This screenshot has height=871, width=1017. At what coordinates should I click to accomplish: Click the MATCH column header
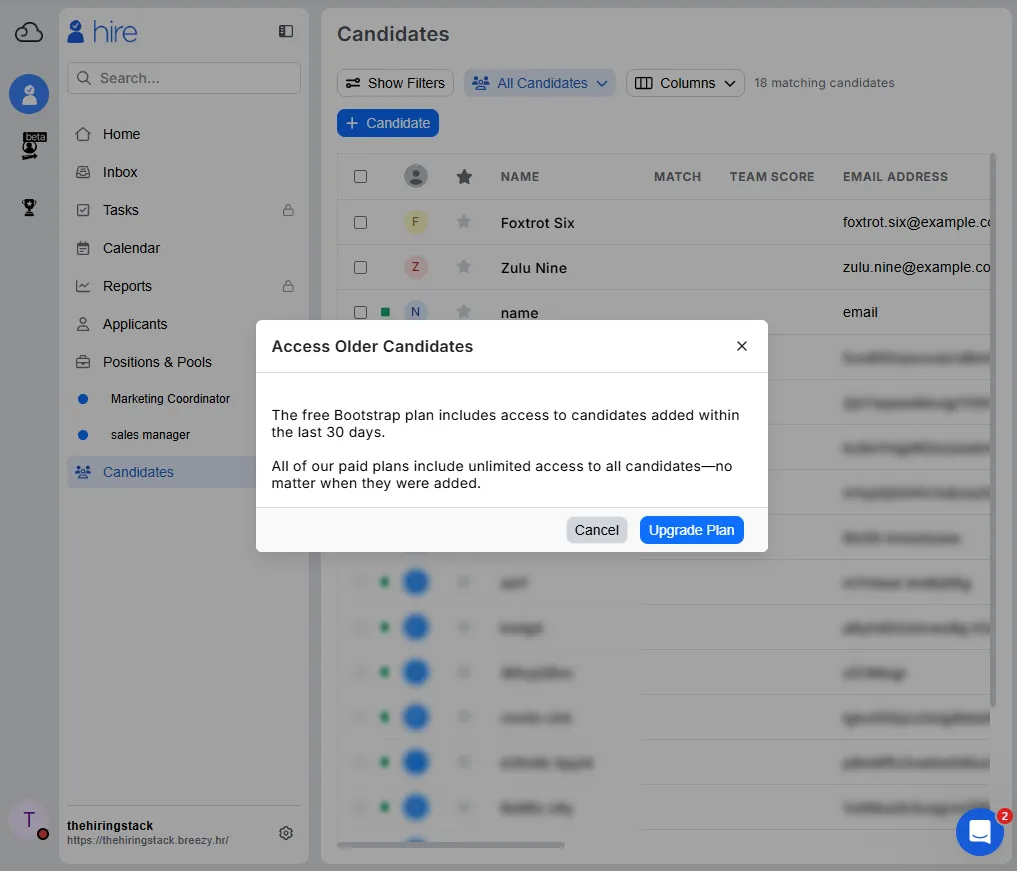point(677,176)
